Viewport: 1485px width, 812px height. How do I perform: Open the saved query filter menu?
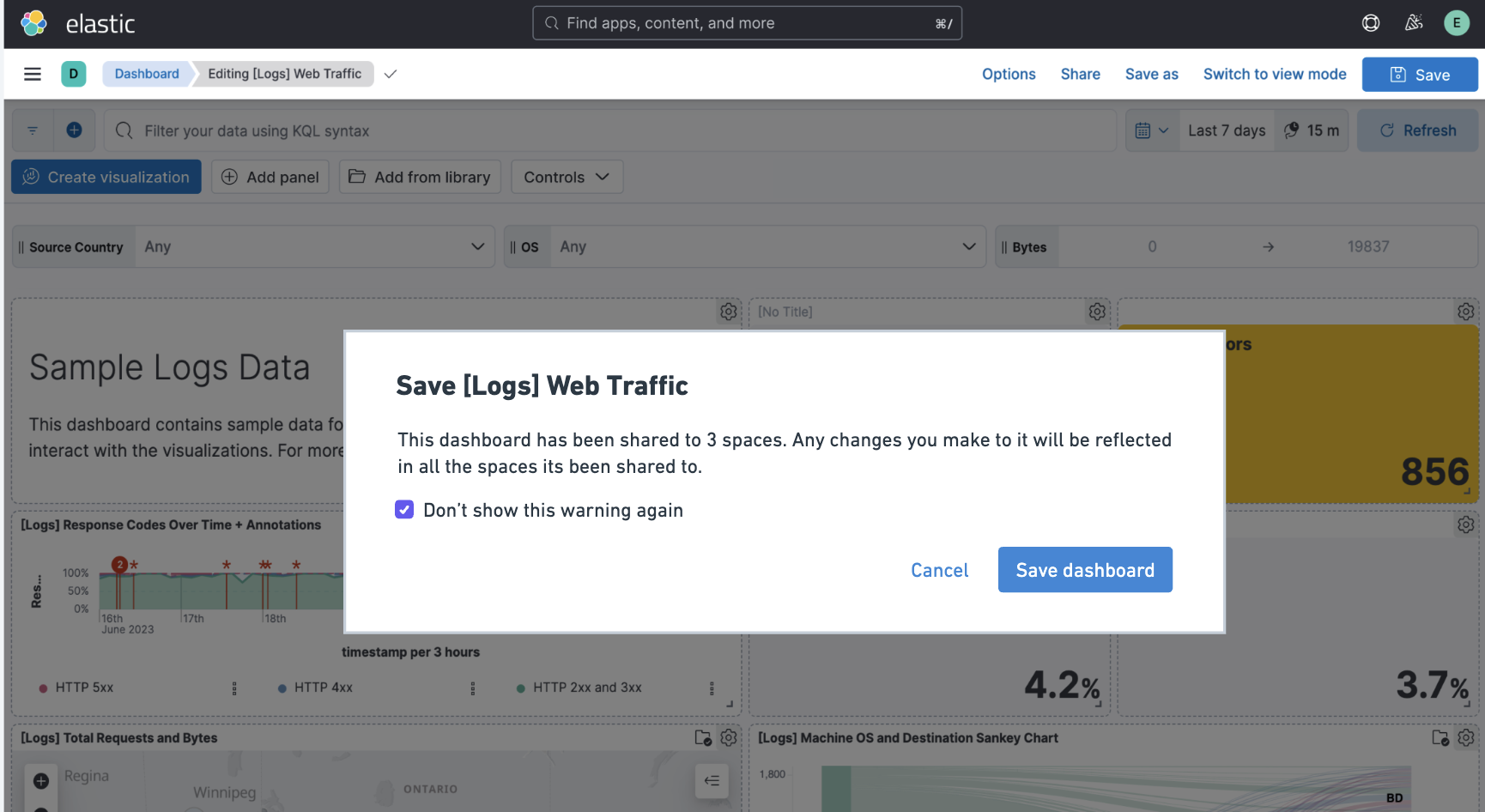(33, 130)
